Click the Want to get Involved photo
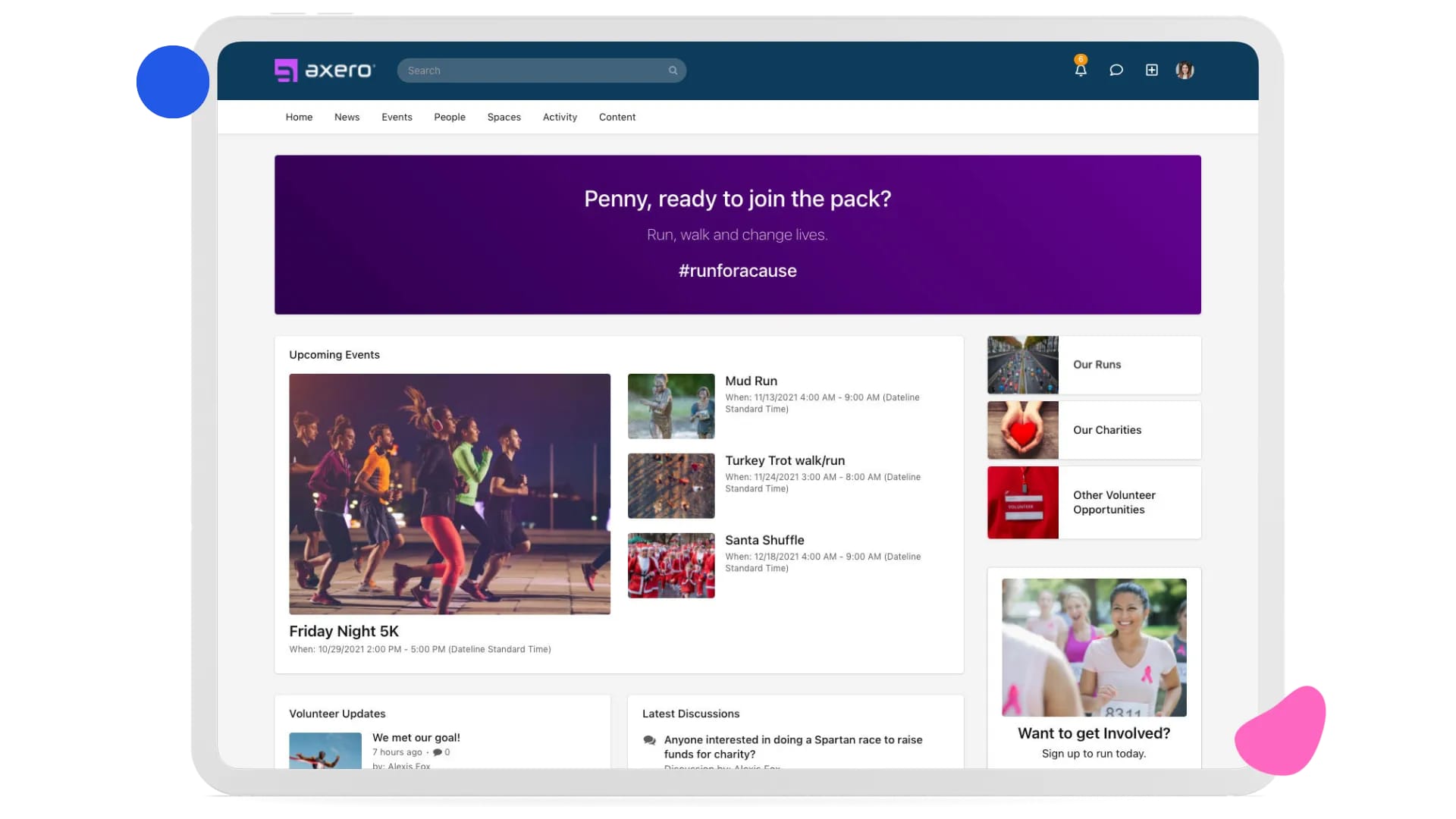This screenshot has height=819, width=1456. point(1094,647)
